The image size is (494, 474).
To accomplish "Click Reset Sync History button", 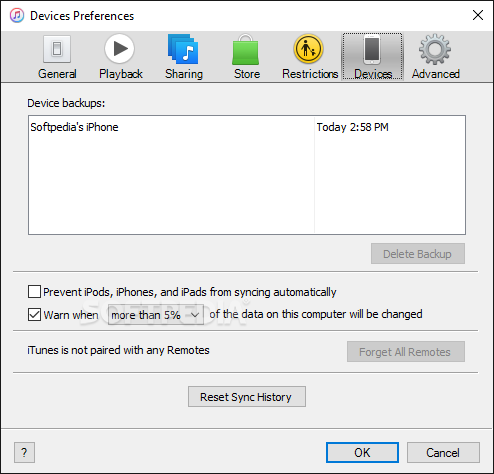I will [x=247, y=397].
